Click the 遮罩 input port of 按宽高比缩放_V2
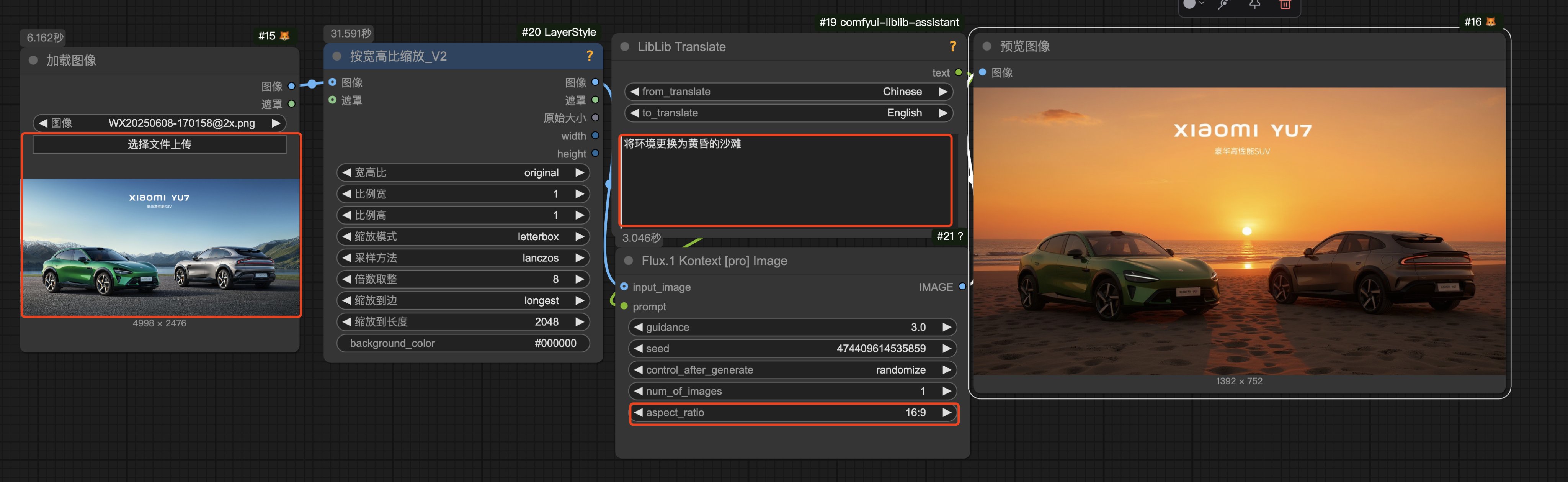Screen dimensions: 1568x482 coord(332,99)
